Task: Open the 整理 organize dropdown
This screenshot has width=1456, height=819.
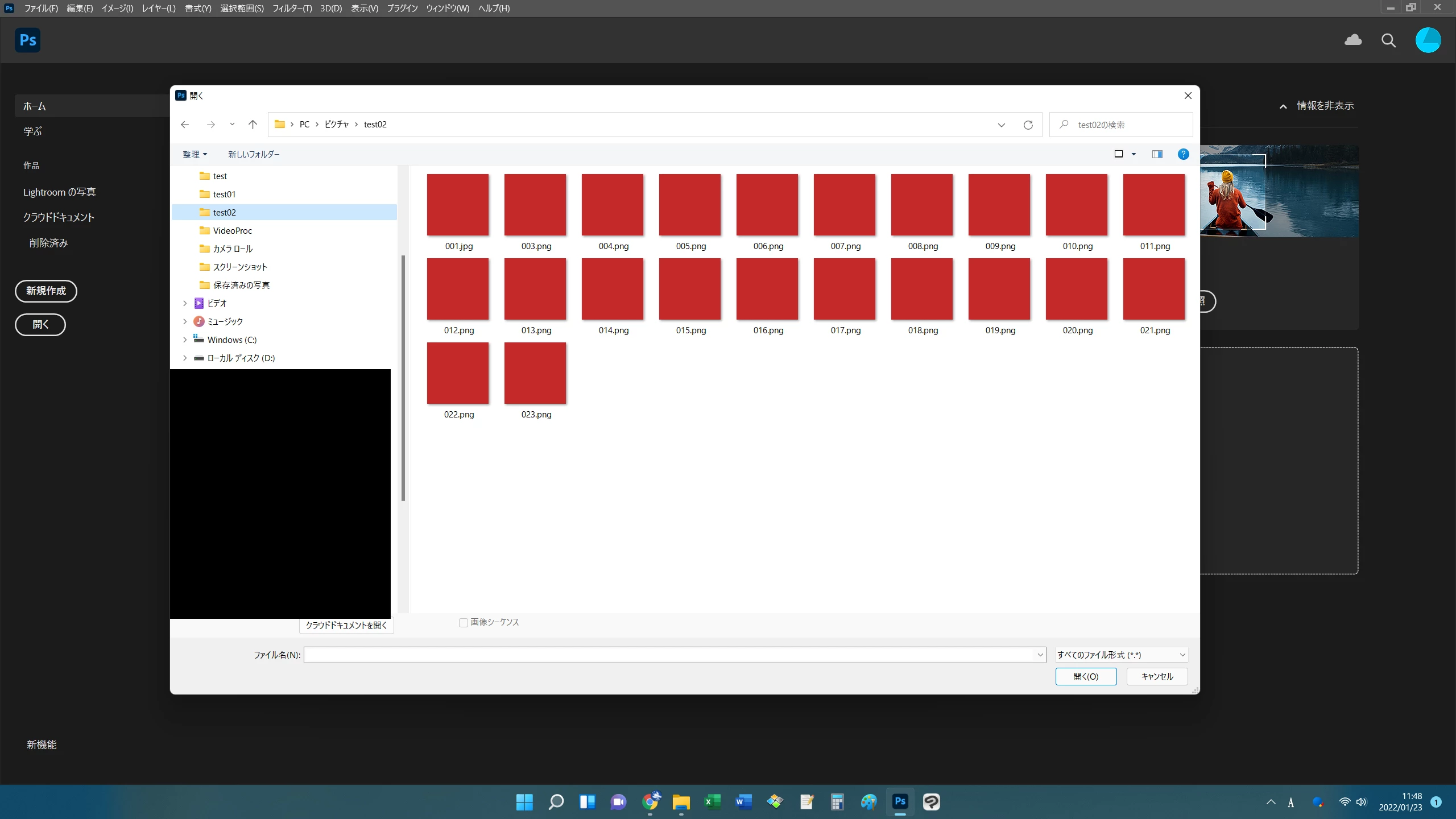Action: point(195,155)
